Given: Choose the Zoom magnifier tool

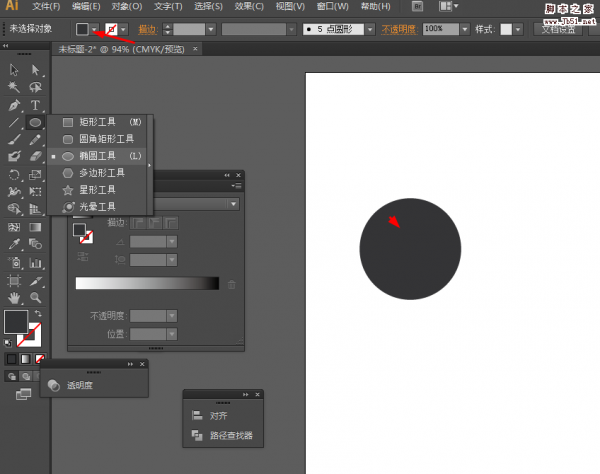Looking at the screenshot, I should coord(35,297).
